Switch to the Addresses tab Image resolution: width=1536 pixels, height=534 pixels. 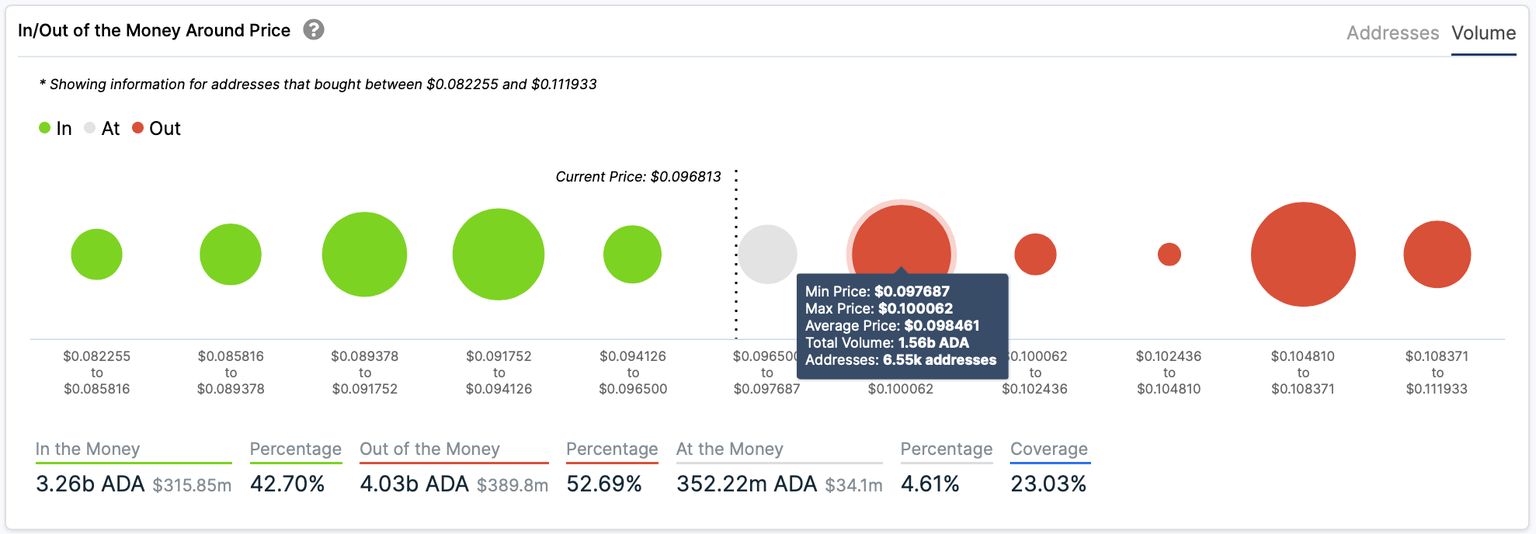(1392, 33)
